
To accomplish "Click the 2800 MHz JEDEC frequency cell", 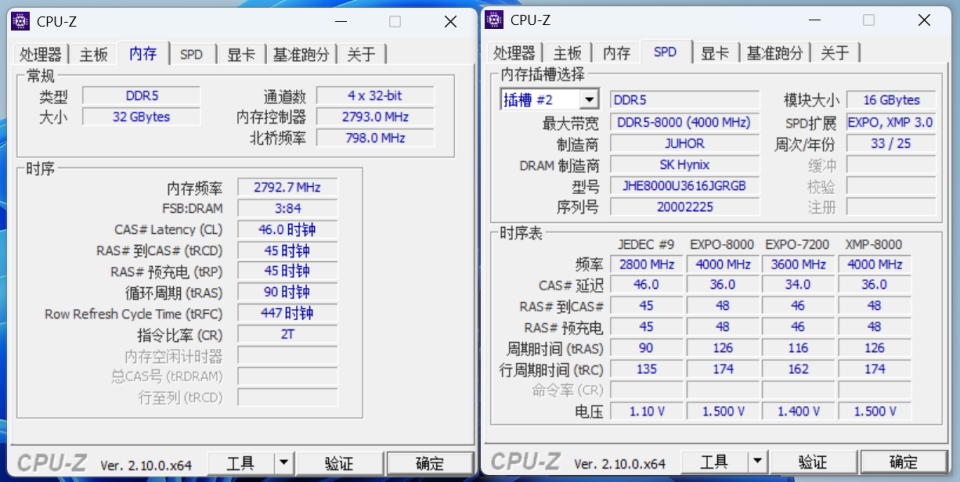I will coord(647,265).
